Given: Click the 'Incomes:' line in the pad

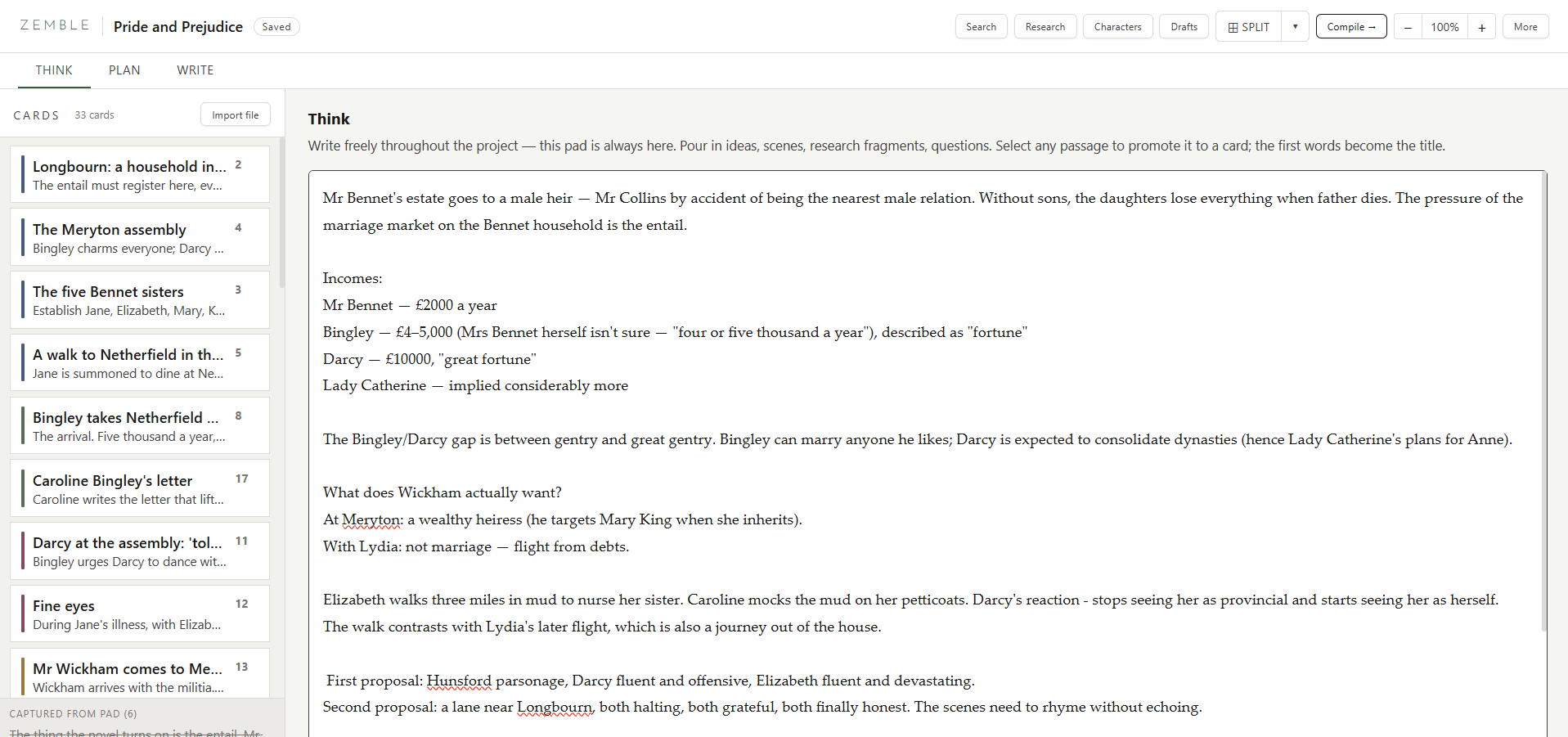Looking at the screenshot, I should click(353, 279).
